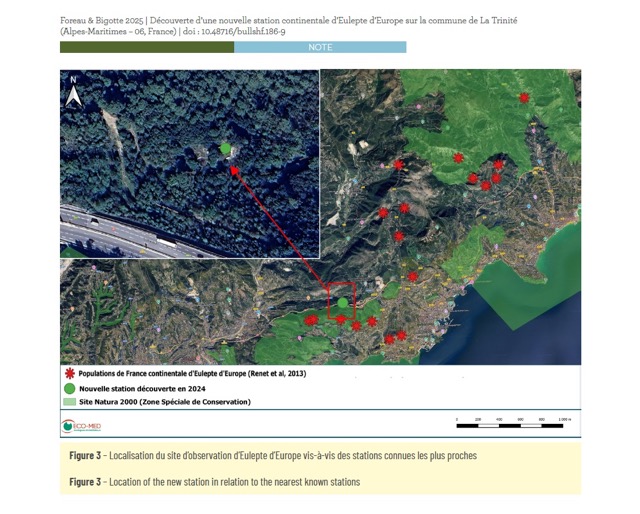This screenshot has height=514, width=640.
Task: Click the English 'Location of the new station' caption
Action: [x=214, y=482]
